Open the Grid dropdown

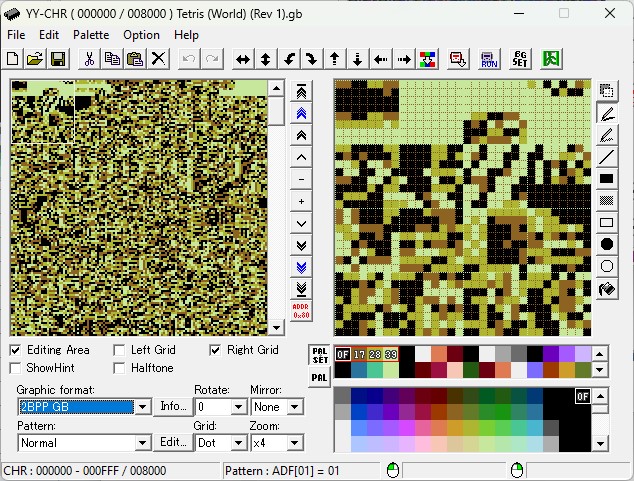point(239,443)
